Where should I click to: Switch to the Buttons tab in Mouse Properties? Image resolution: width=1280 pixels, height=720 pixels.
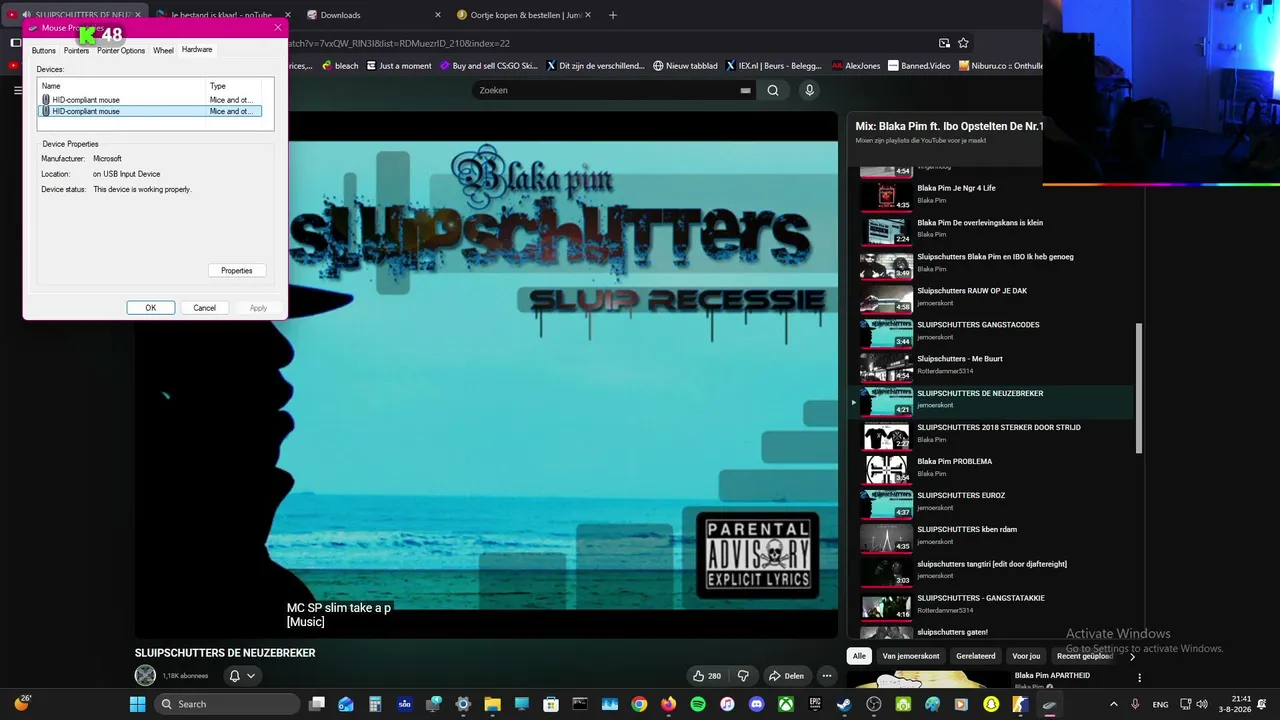[44, 50]
